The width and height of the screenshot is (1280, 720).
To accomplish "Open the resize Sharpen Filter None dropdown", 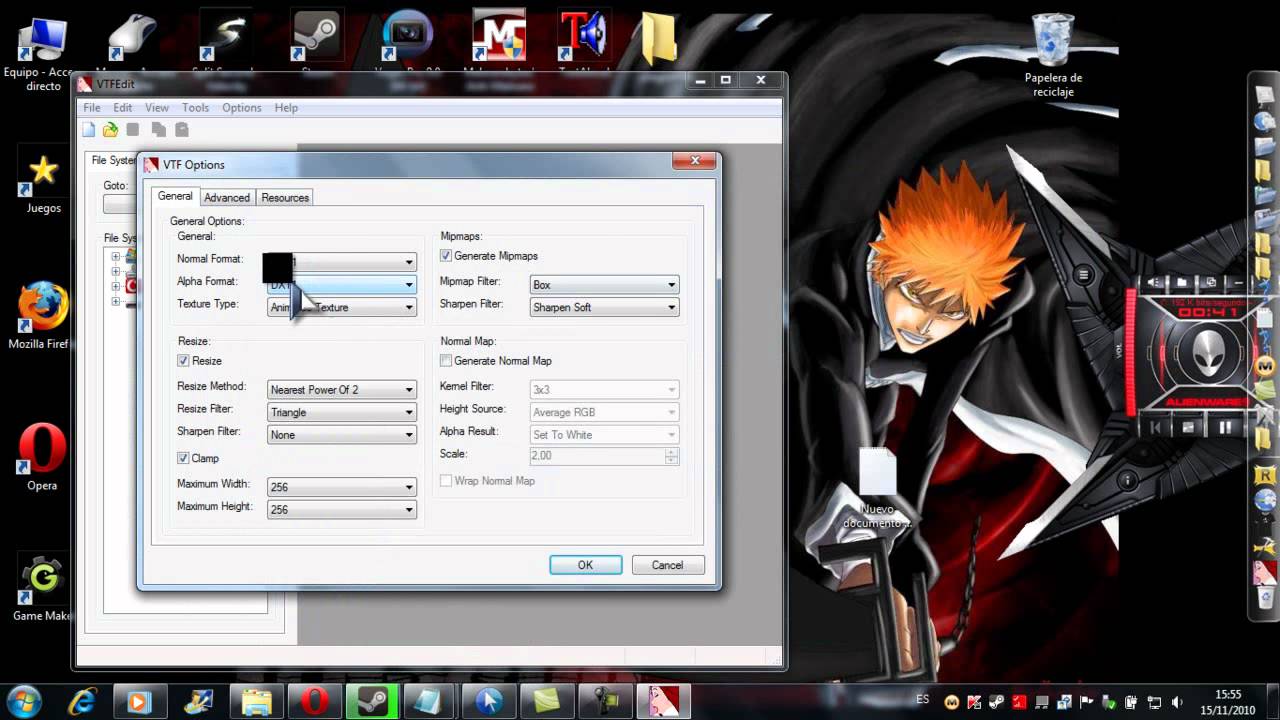I will point(341,434).
